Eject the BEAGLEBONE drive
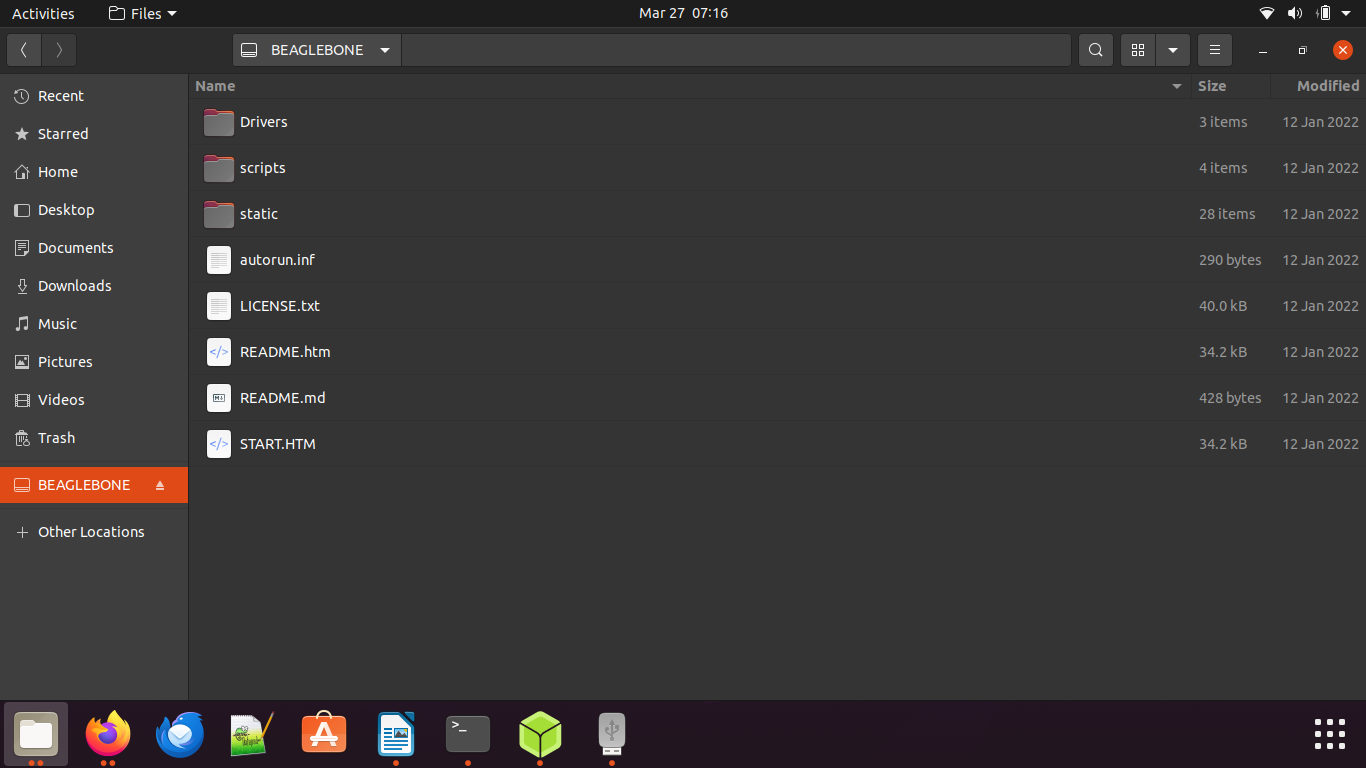The width and height of the screenshot is (1366, 768). point(160,485)
